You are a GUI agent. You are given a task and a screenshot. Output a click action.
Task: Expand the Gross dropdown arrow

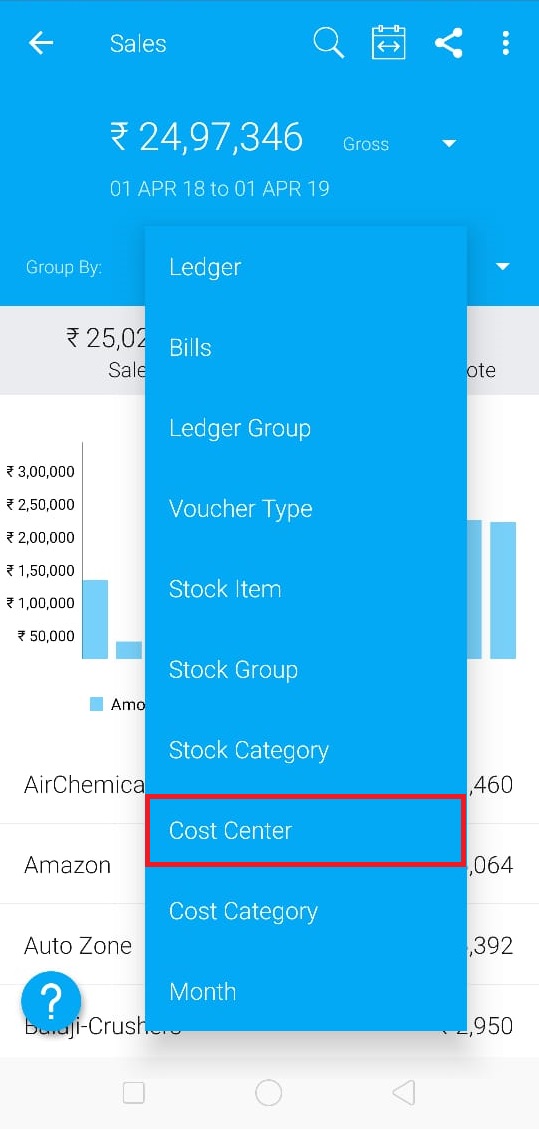tap(449, 144)
